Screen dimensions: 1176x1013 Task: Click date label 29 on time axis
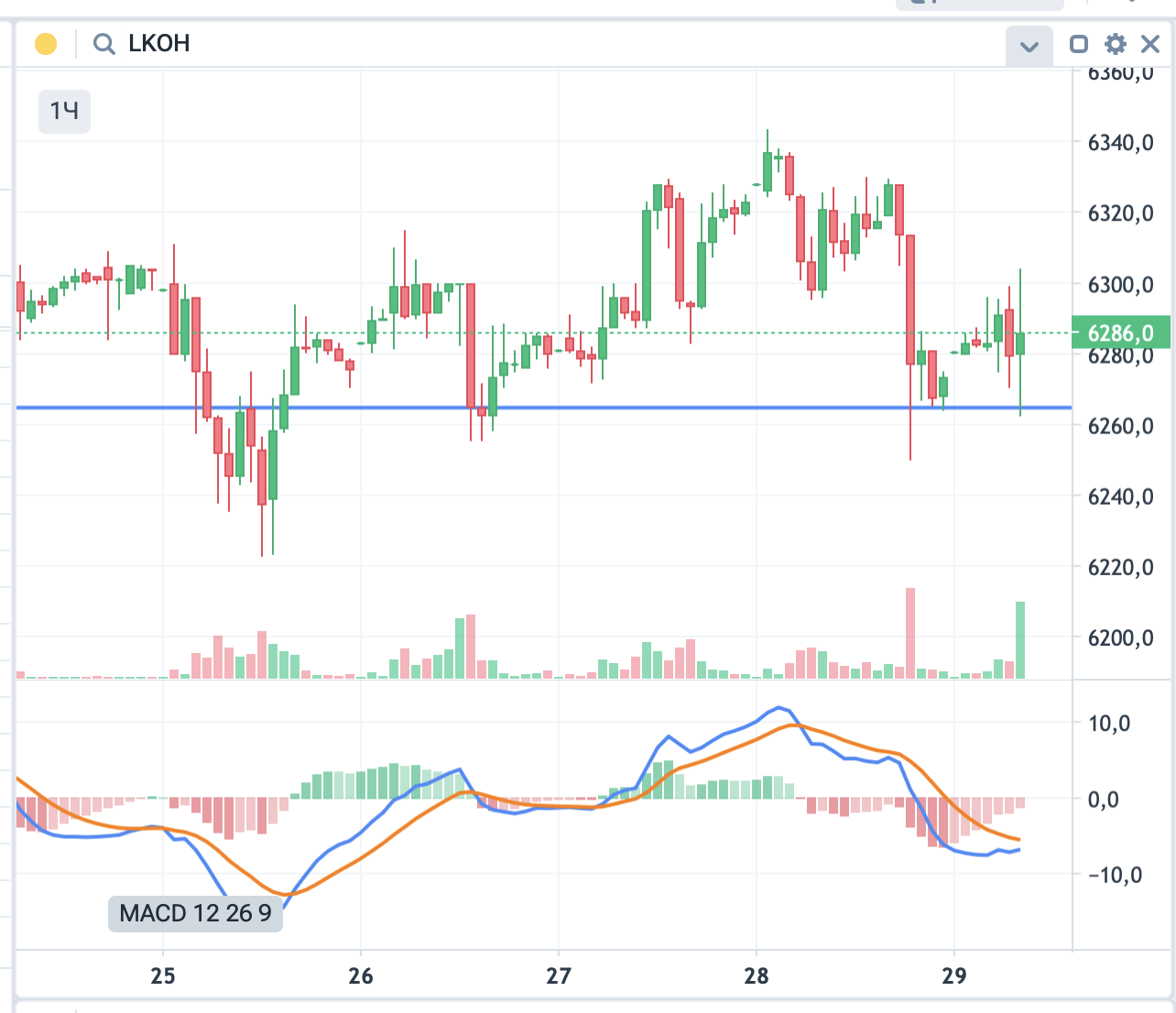point(954,976)
